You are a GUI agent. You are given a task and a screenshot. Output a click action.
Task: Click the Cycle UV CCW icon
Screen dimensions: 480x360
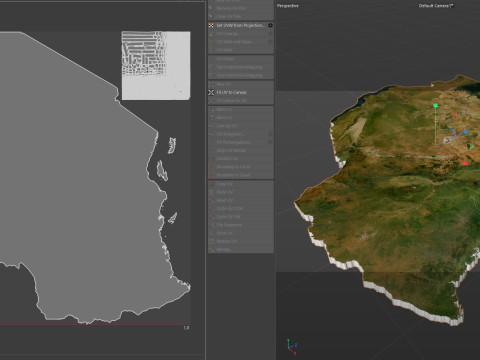(x=211, y=208)
